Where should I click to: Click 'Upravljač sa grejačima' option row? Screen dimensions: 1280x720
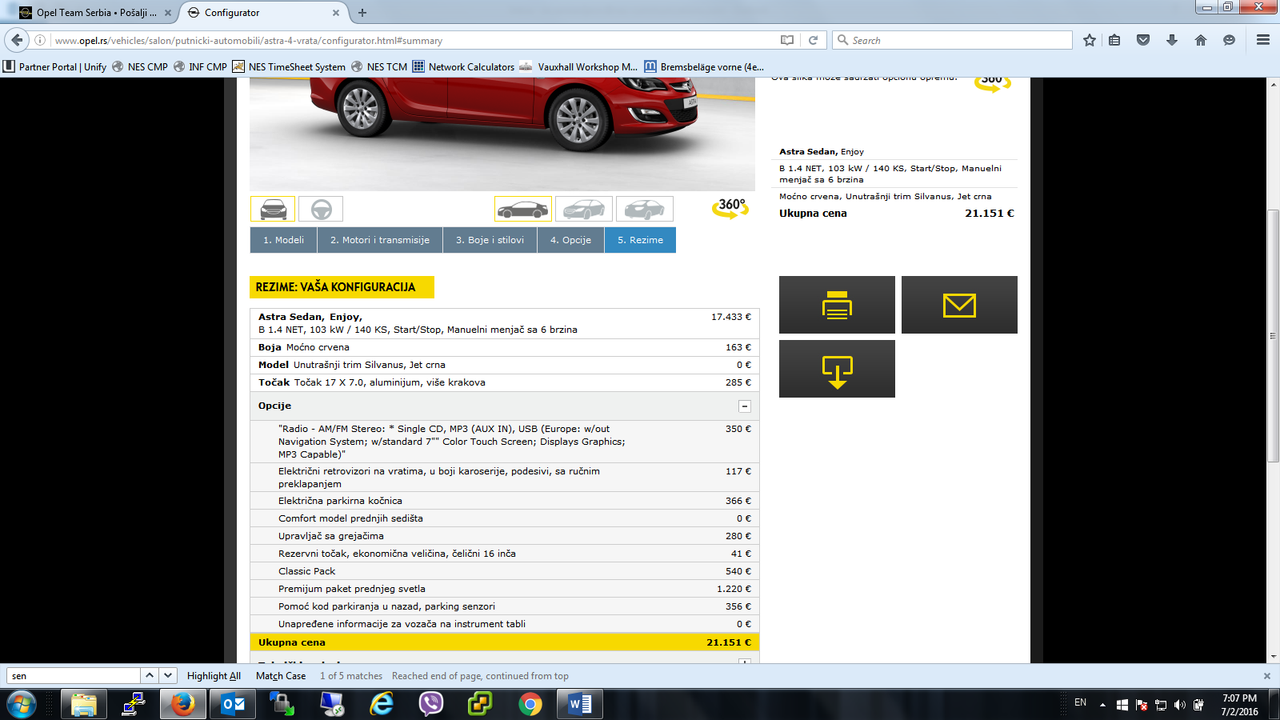(504, 536)
